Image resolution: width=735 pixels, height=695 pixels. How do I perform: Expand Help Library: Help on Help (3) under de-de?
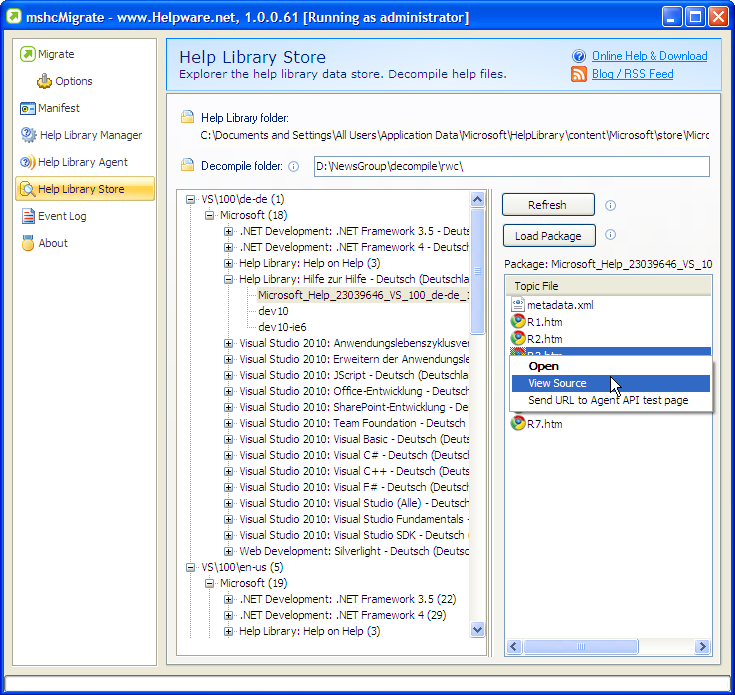pos(228,263)
